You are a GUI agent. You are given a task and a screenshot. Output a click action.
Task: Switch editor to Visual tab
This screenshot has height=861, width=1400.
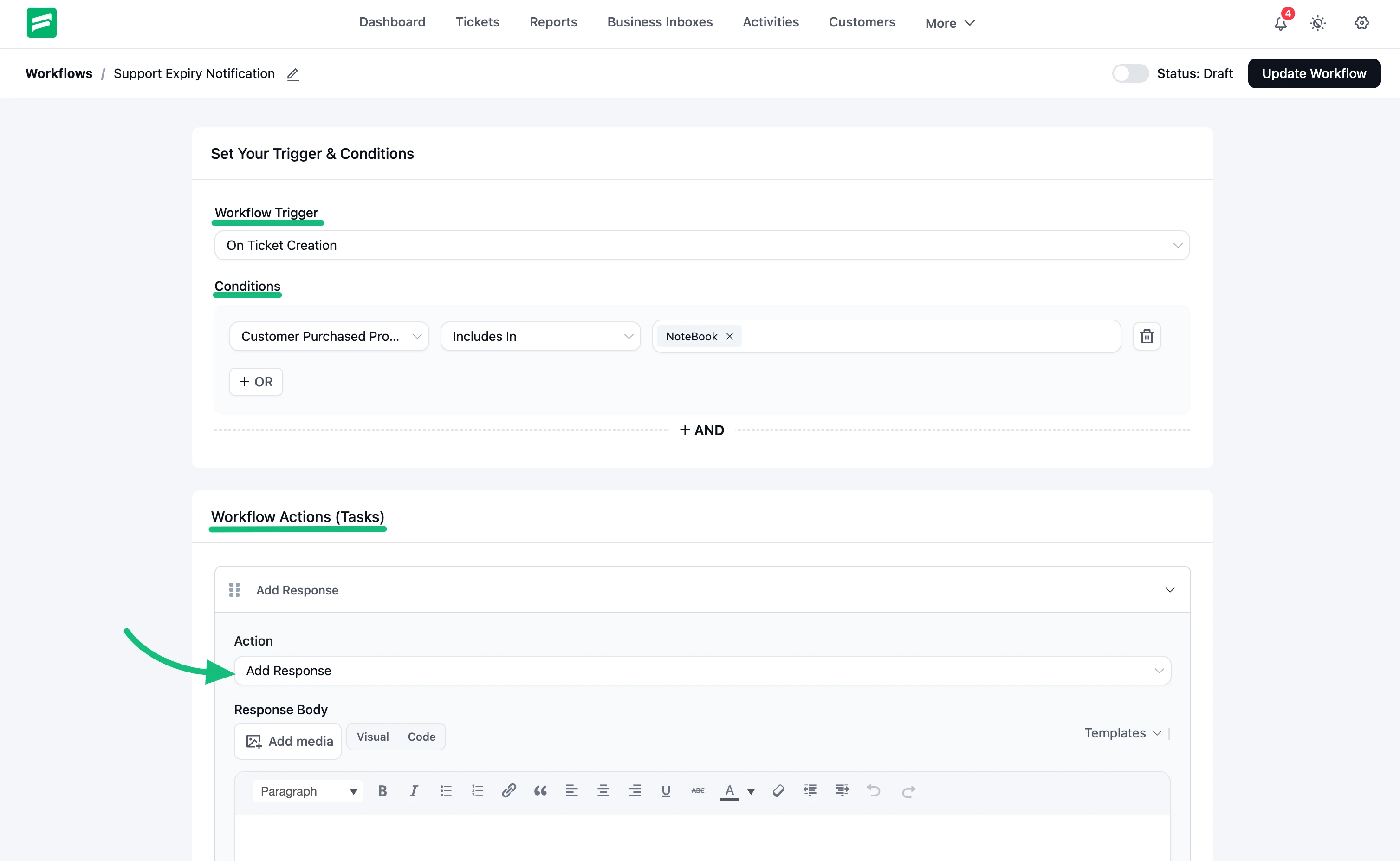pyautogui.click(x=373, y=737)
